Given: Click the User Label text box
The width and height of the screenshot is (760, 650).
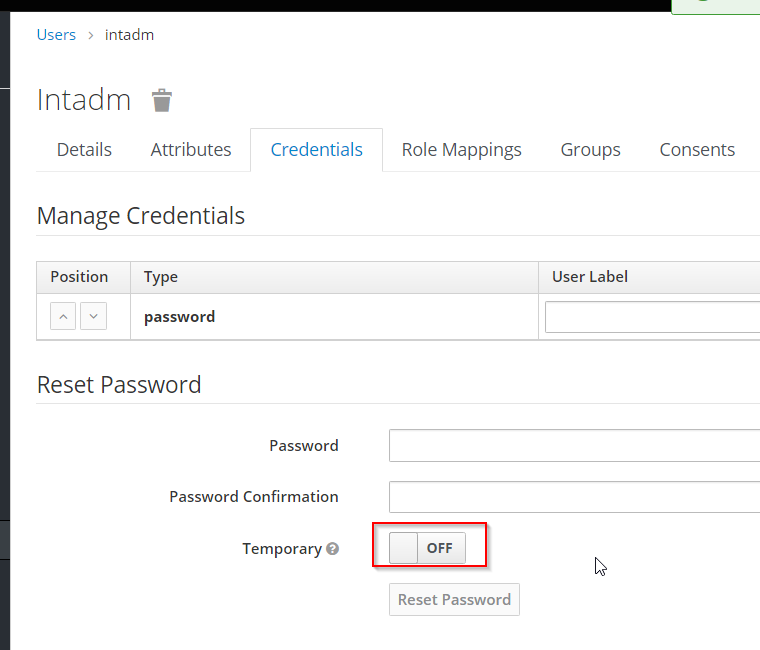Looking at the screenshot, I should click(x=652, y=318).
